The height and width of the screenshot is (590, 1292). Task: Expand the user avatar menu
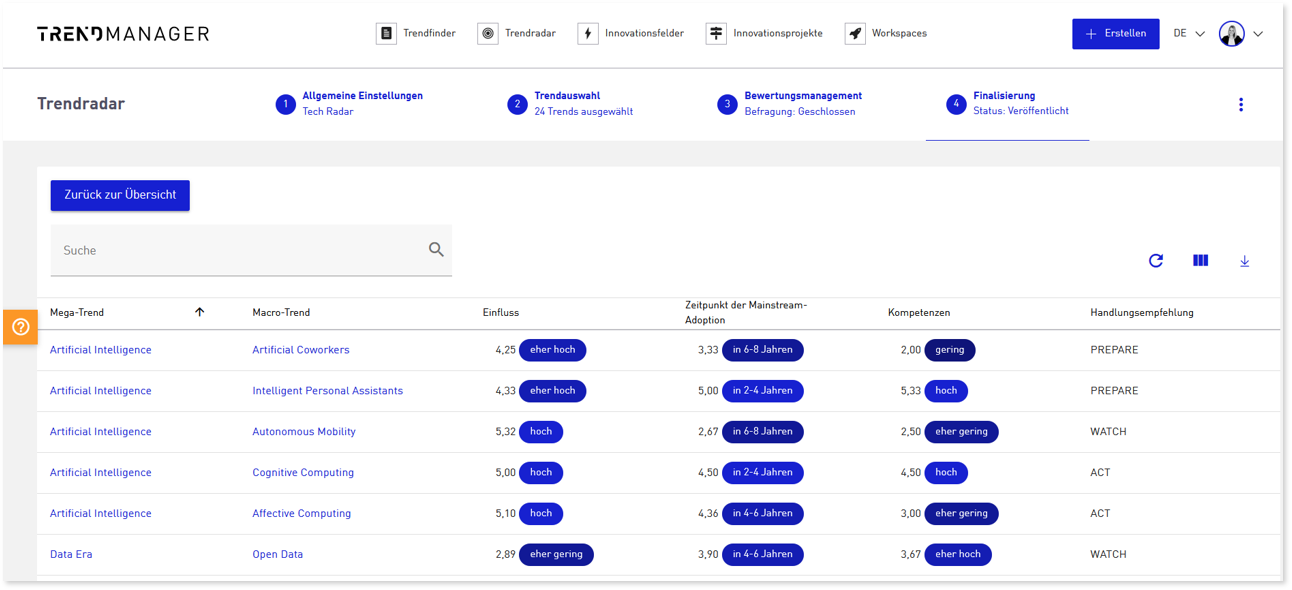click(x=1241, y=34)
